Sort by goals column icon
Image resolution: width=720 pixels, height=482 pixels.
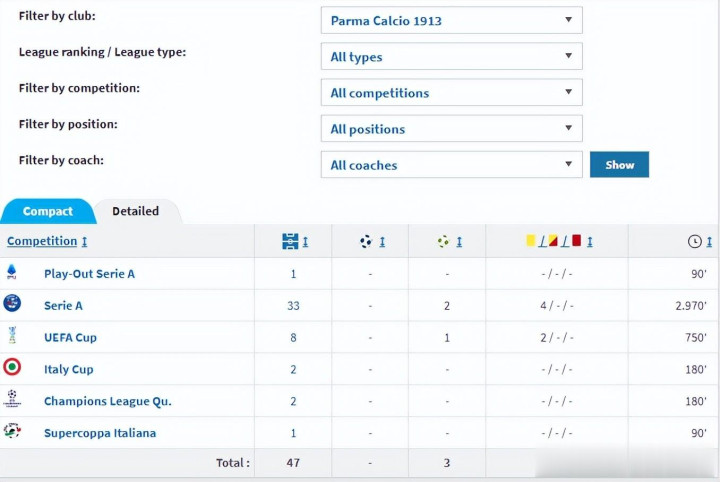366,241
